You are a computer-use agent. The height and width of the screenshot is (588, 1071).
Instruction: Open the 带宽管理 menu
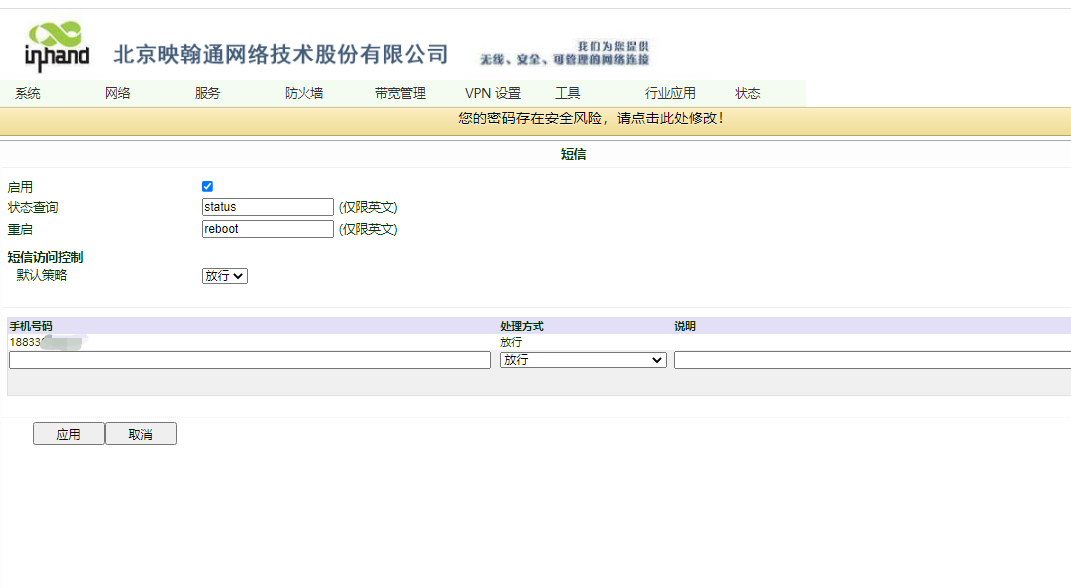pyautogui.click(x=397, y=92)
